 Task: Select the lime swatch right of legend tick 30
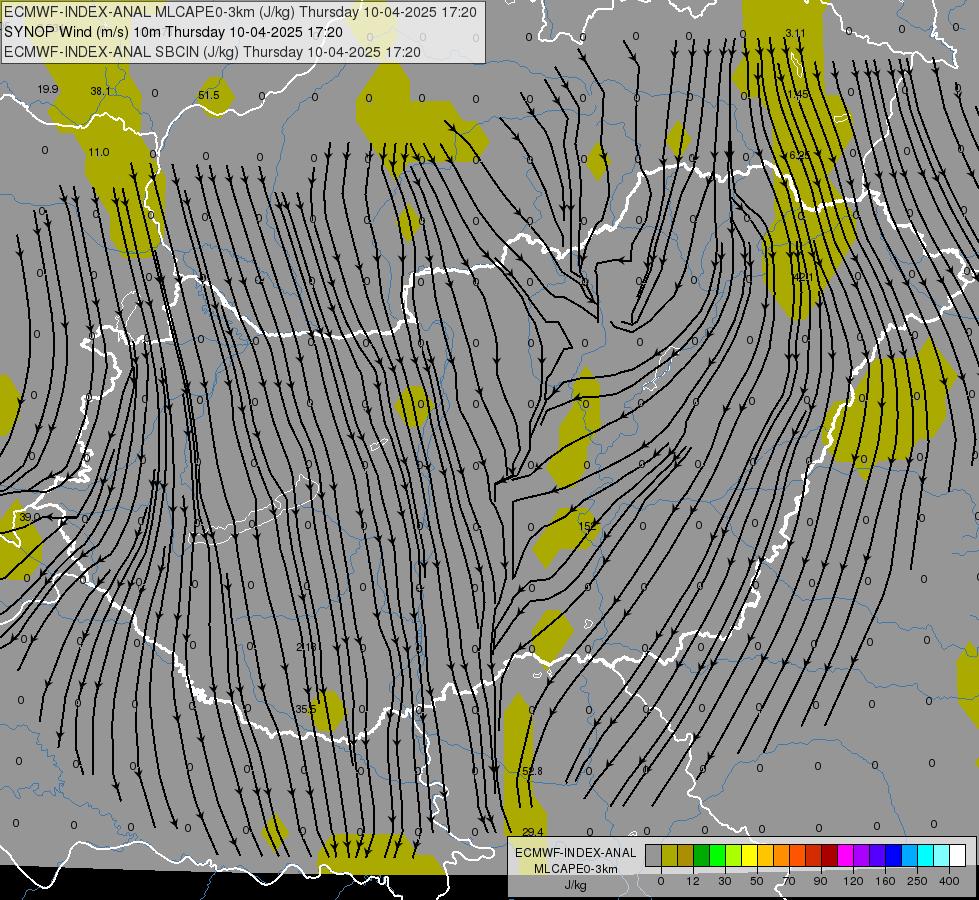[x=734, y=855]
